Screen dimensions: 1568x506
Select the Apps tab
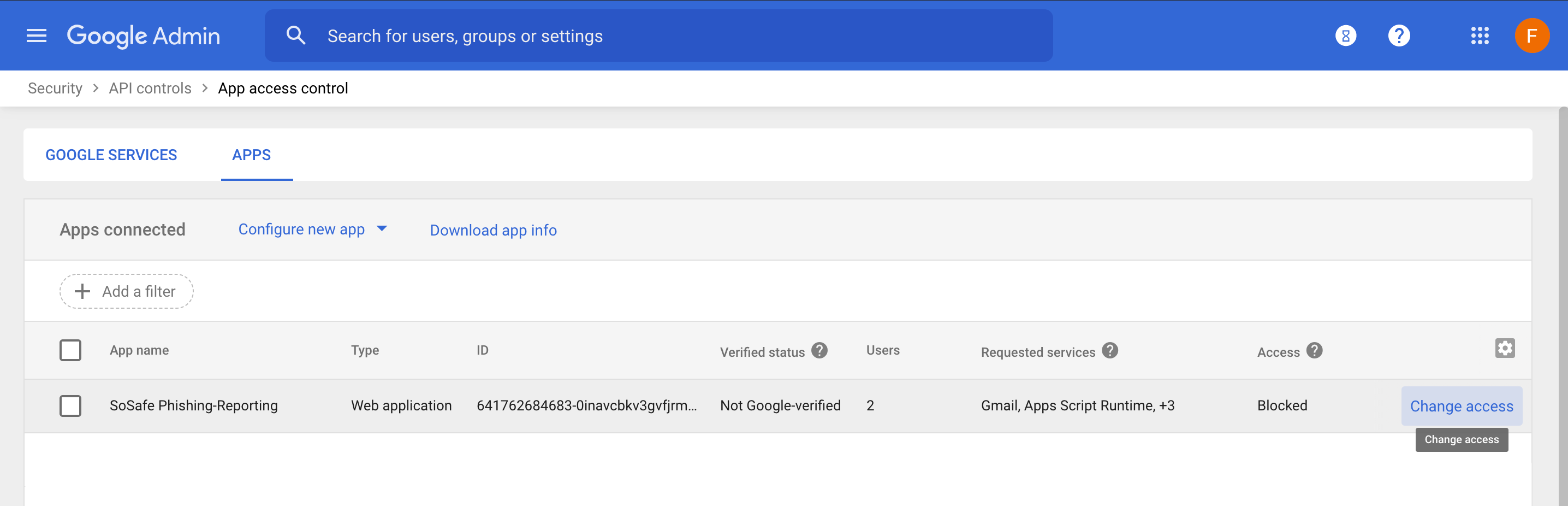coord(251,155)
